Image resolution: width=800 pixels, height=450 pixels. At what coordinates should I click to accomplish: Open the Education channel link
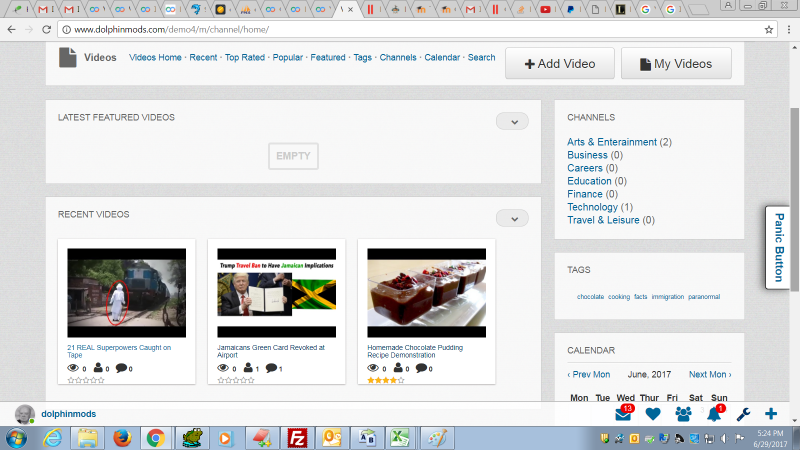(x=589, y=181)
